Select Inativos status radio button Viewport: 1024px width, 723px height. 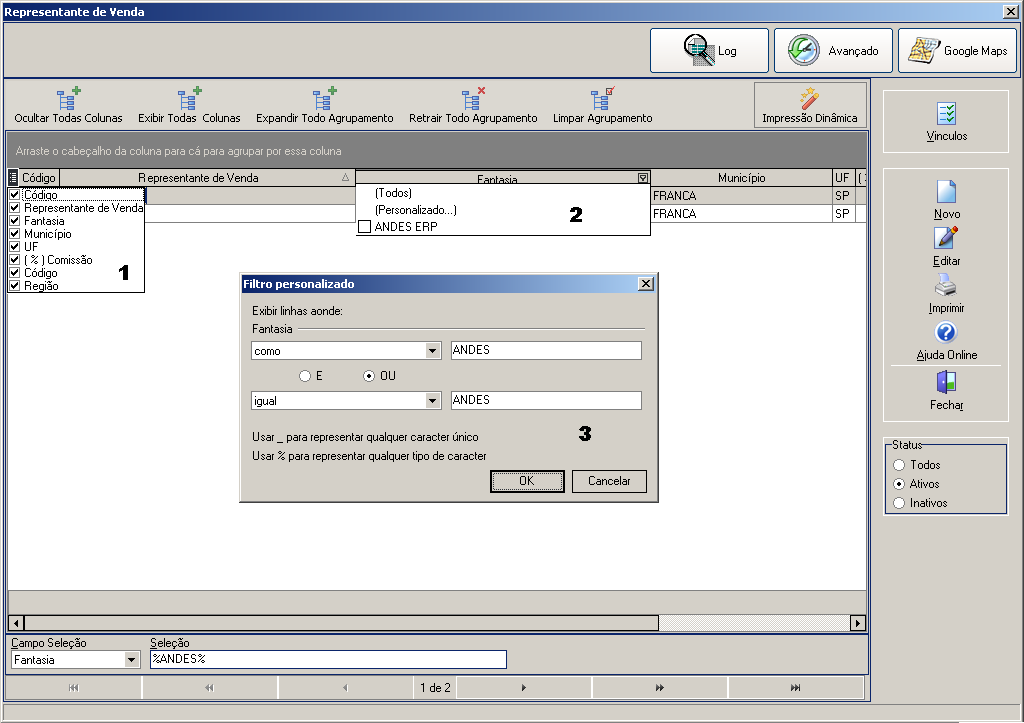point(899,503)
